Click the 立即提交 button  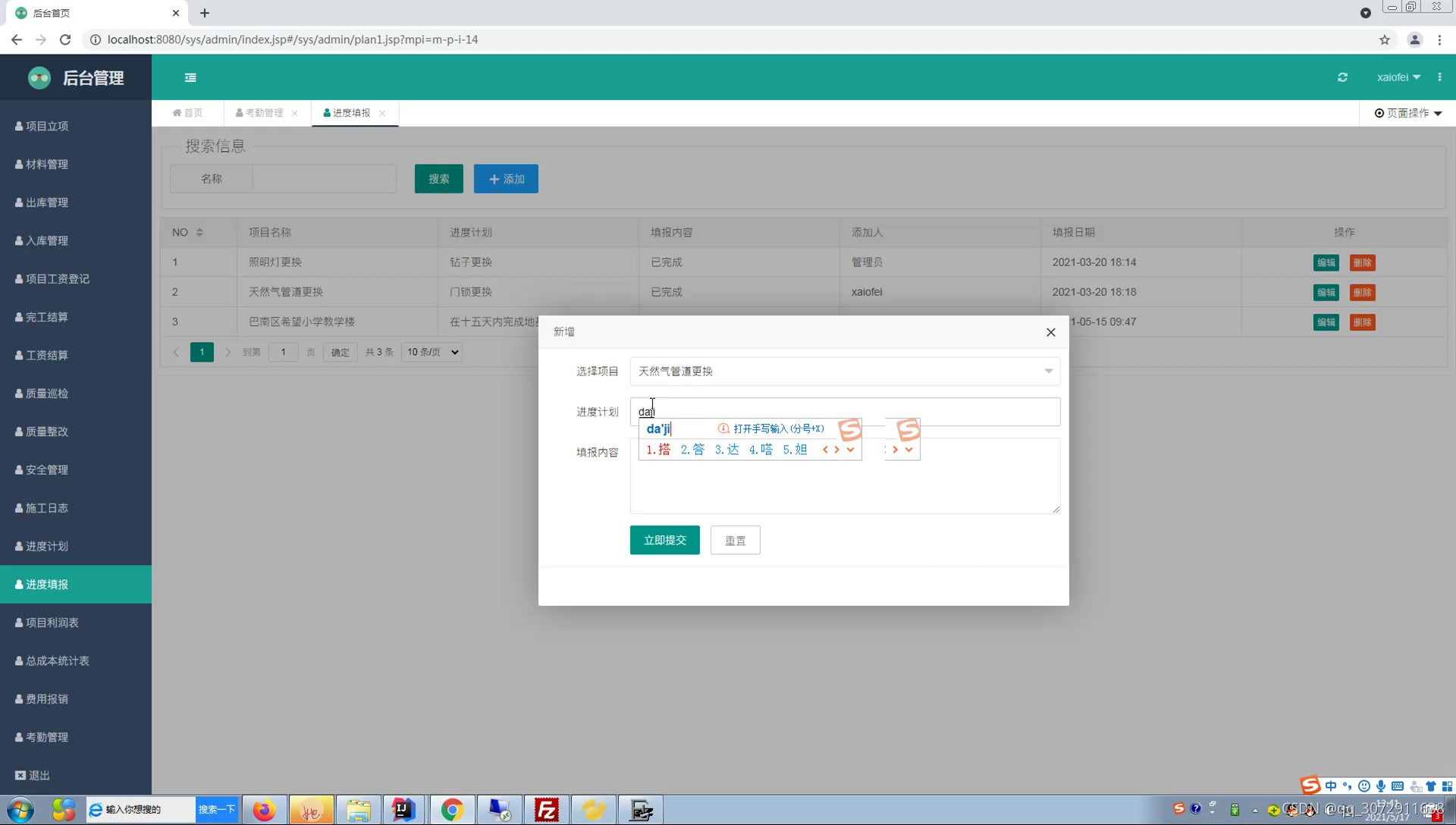664,540
